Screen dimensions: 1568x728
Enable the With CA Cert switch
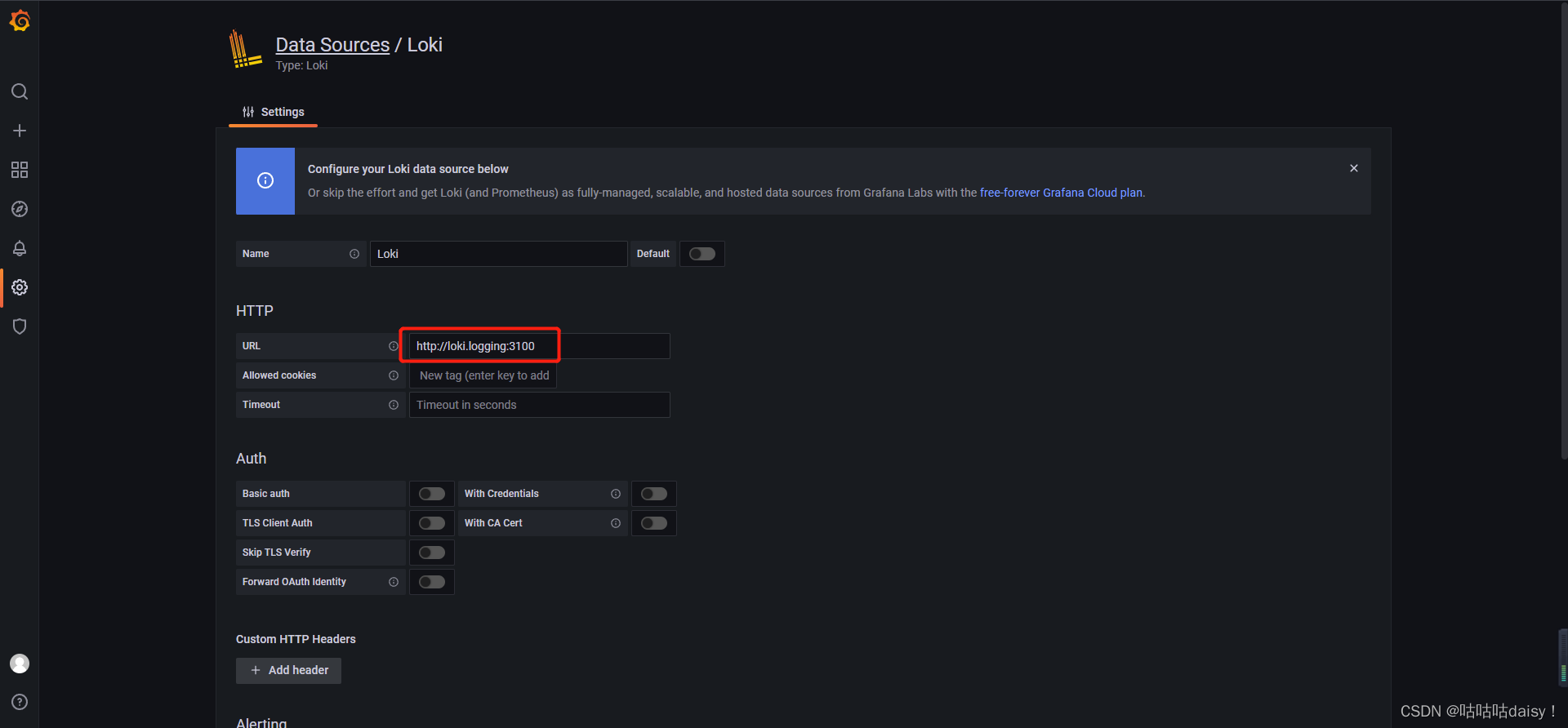654,523
